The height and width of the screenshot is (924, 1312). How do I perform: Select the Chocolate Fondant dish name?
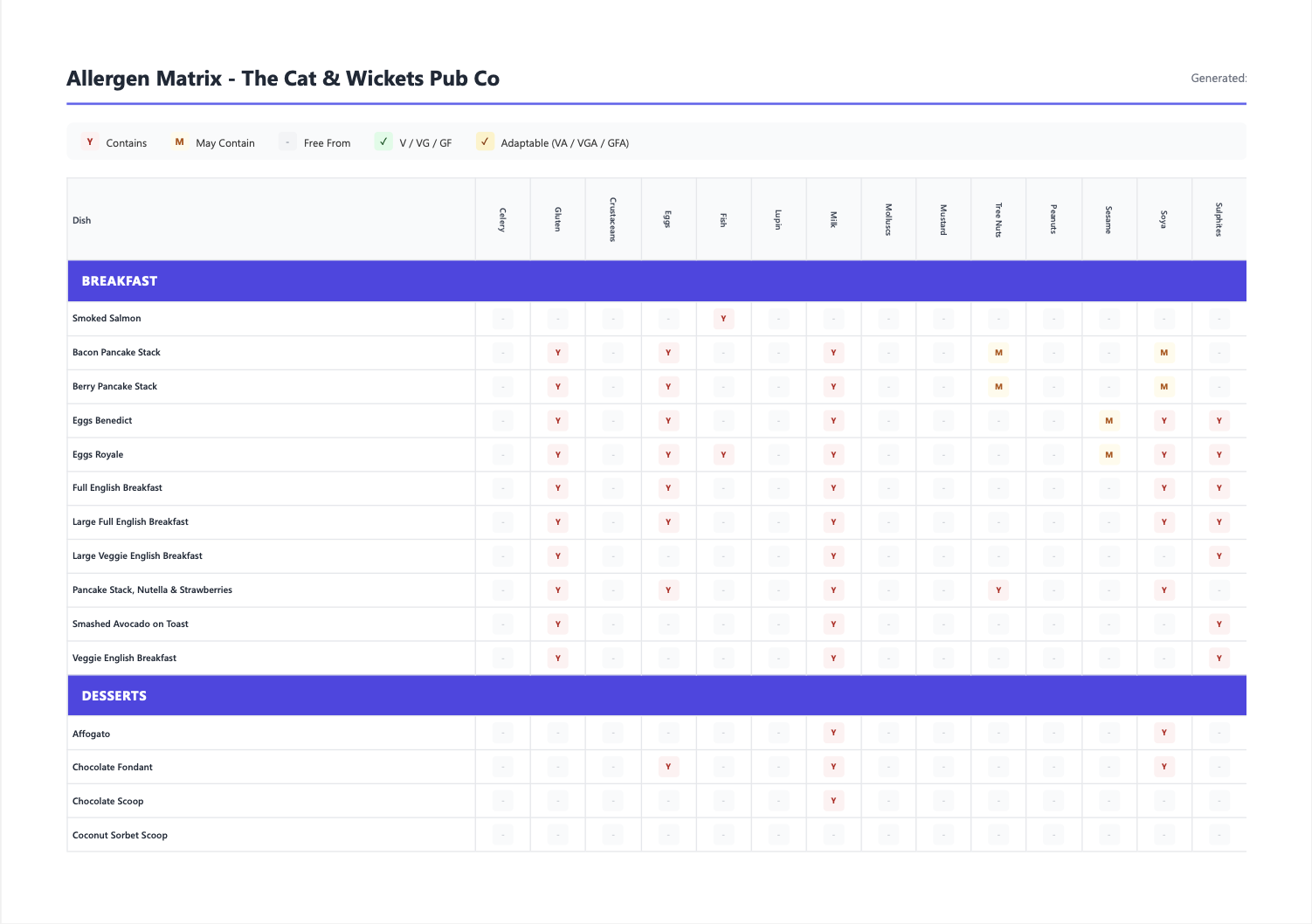[112, 768]
